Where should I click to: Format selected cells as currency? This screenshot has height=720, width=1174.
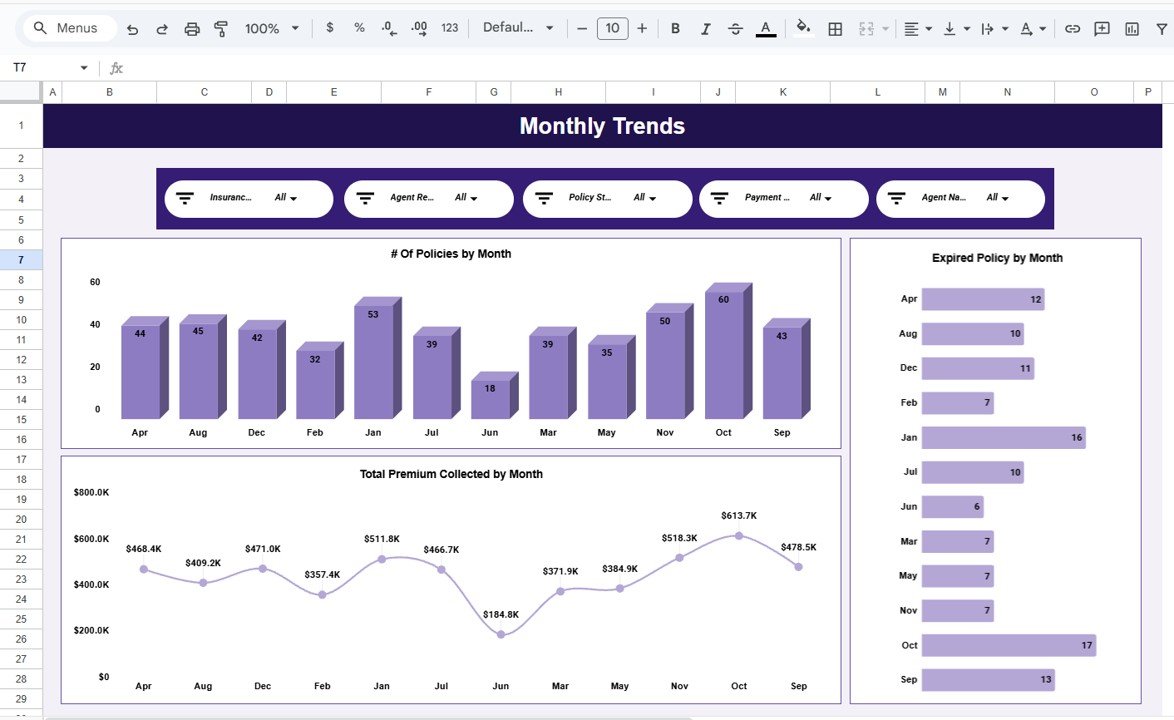pos(330,28)
